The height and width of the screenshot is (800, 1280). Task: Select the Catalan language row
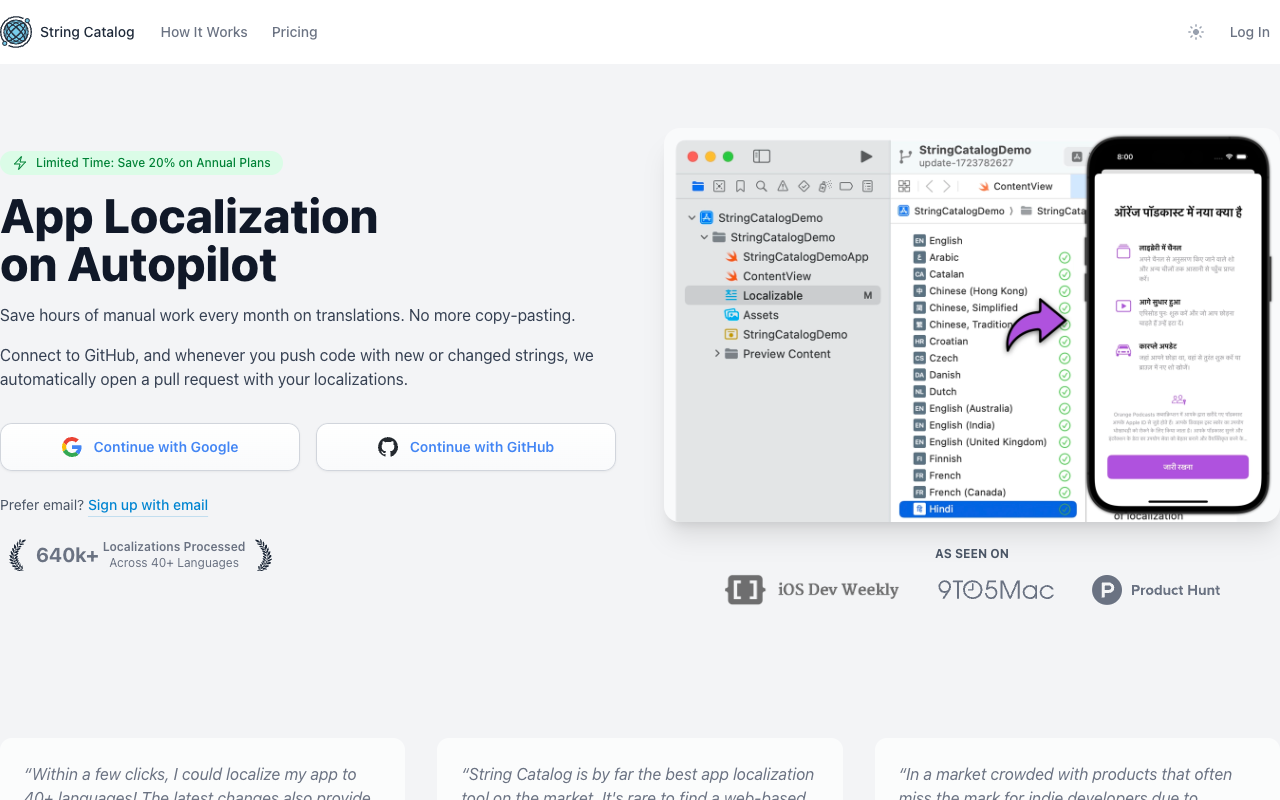click(x=992, y=274)
